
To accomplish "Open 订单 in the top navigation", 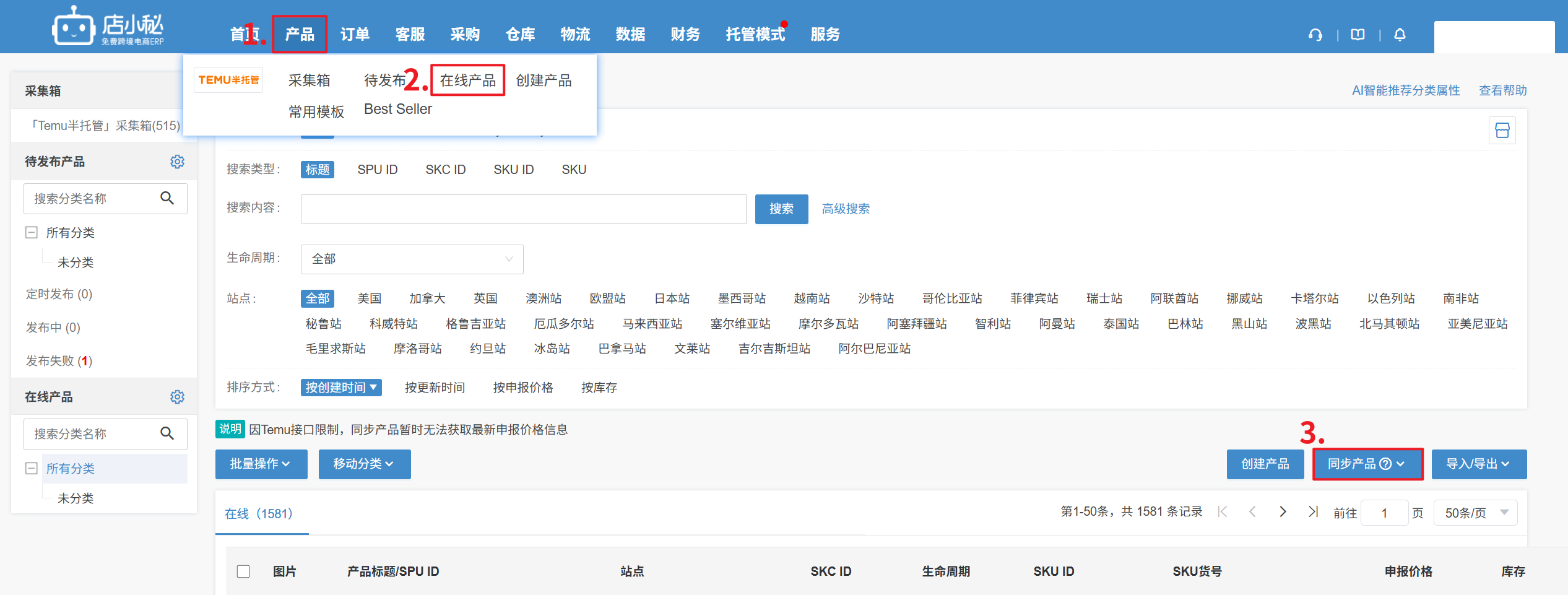I will click(355, 35).
